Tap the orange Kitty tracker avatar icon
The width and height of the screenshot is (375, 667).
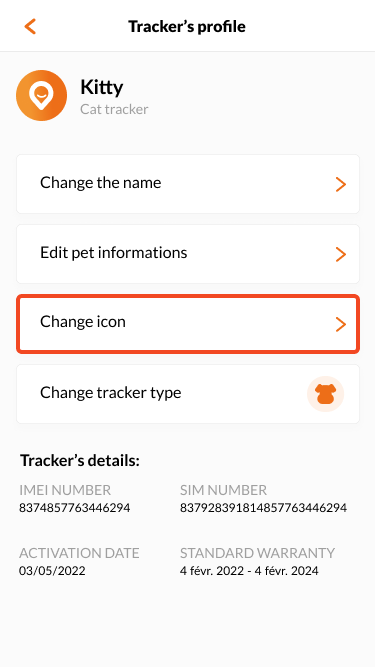[x=41, y=96]
